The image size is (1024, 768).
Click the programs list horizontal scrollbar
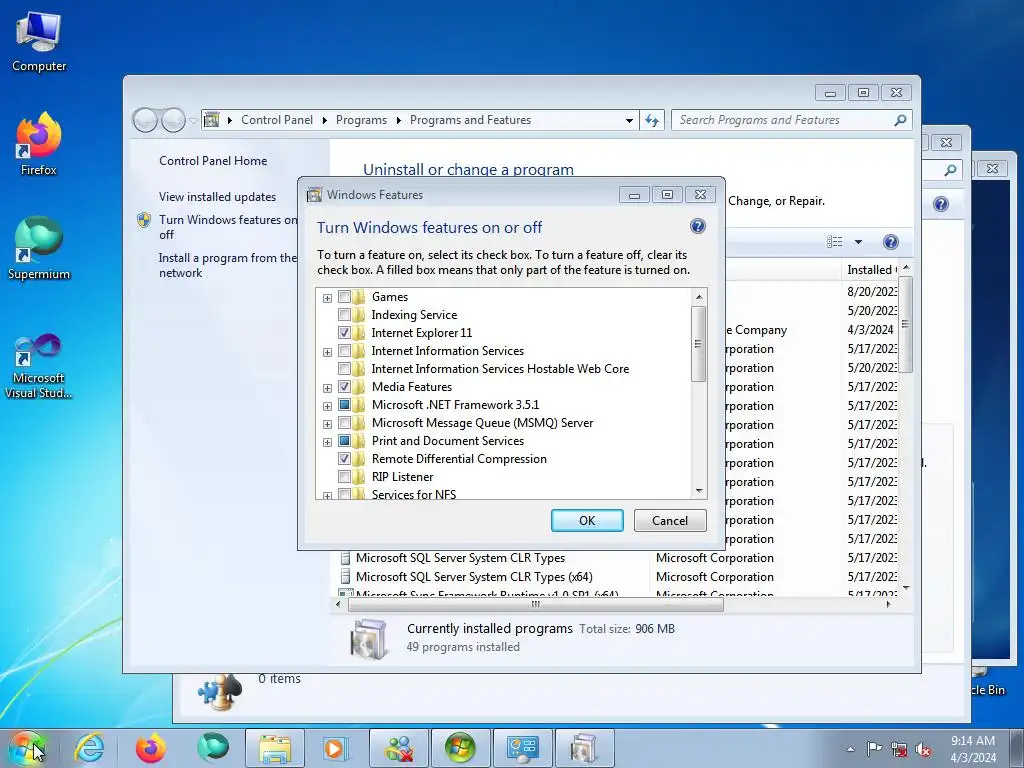point(536,605)
